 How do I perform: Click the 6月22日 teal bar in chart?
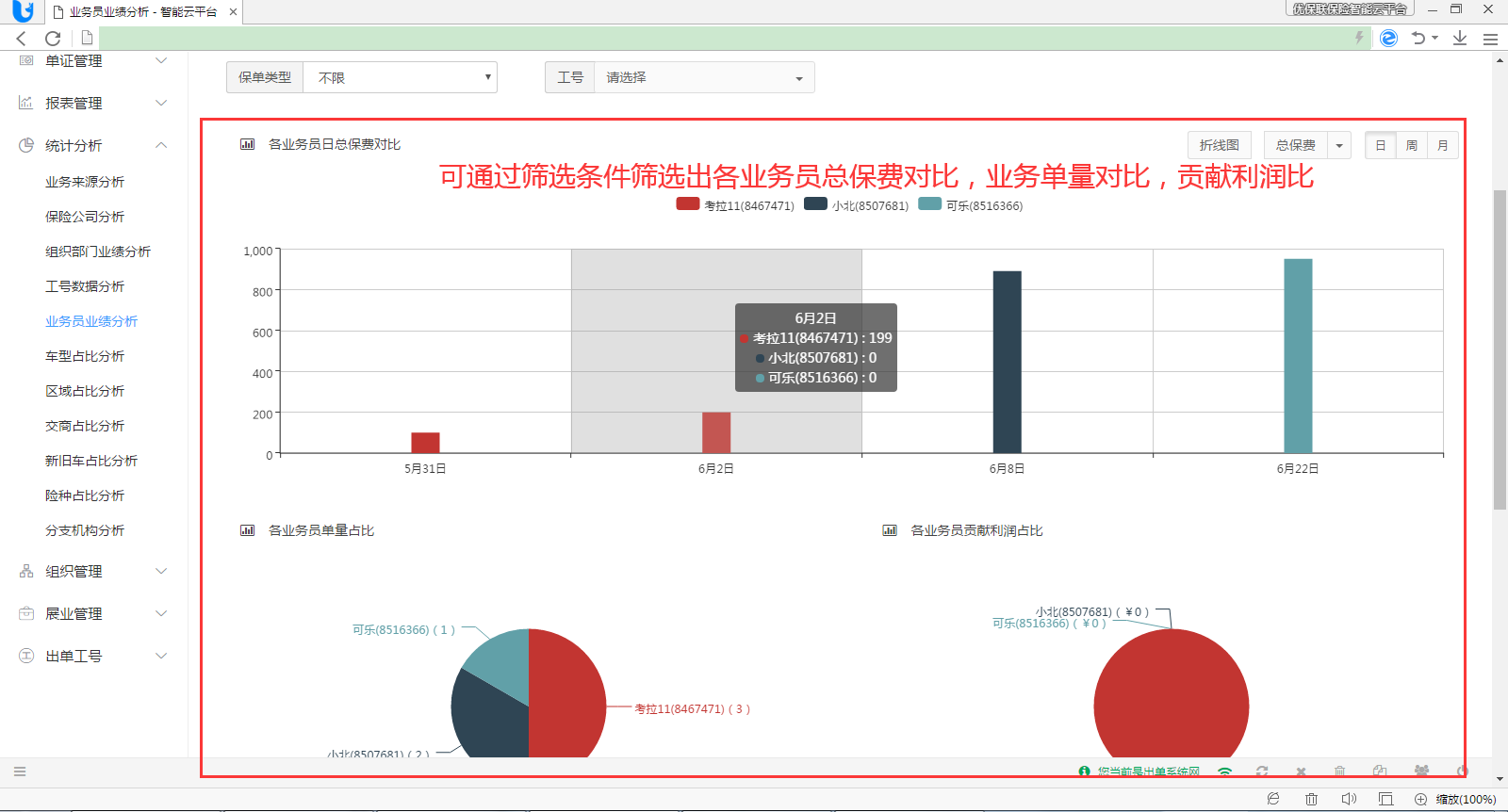(x=1298, y=356)
